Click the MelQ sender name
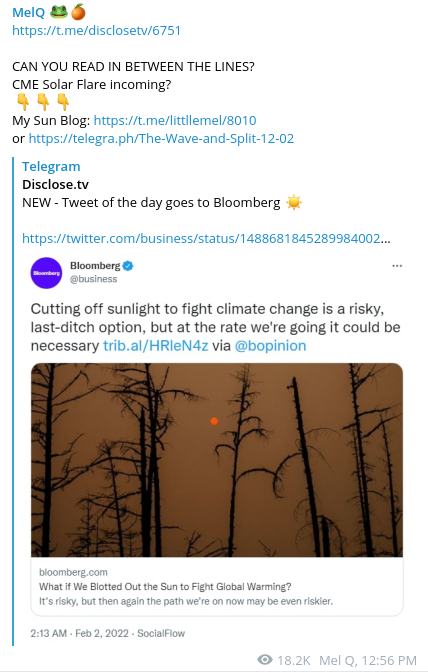428x672 pixels. 28,12
